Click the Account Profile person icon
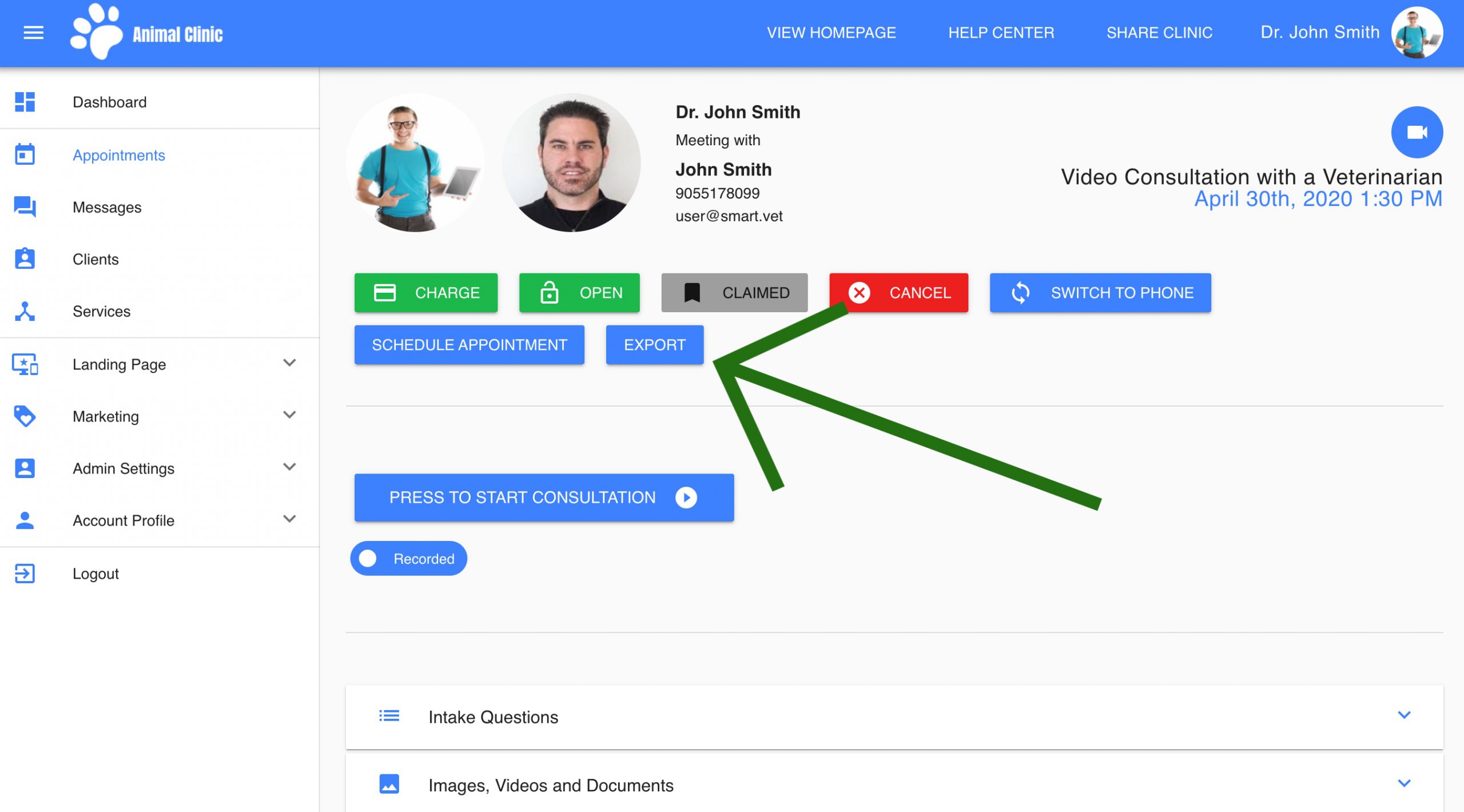 pyautogui.click(x=25, y=520)
